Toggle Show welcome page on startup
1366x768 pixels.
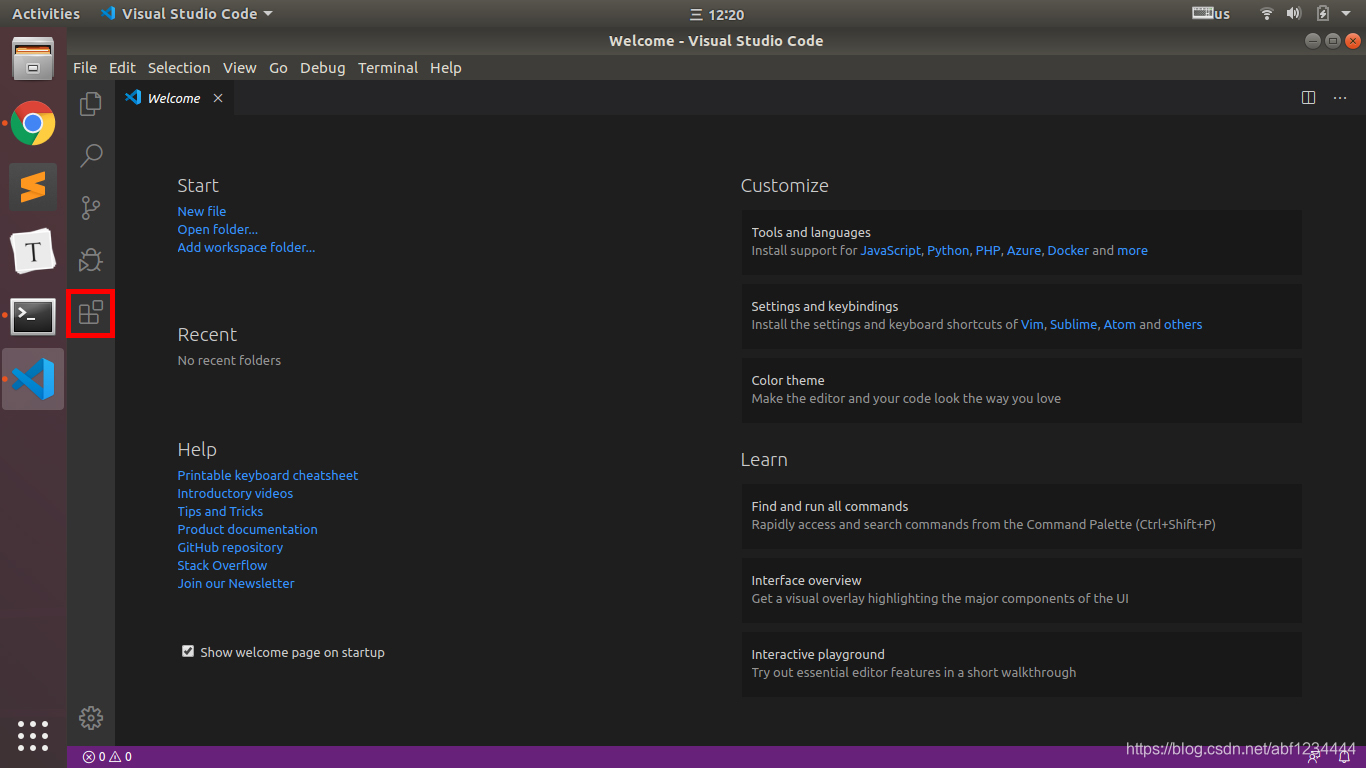click(x=188, y=651)
